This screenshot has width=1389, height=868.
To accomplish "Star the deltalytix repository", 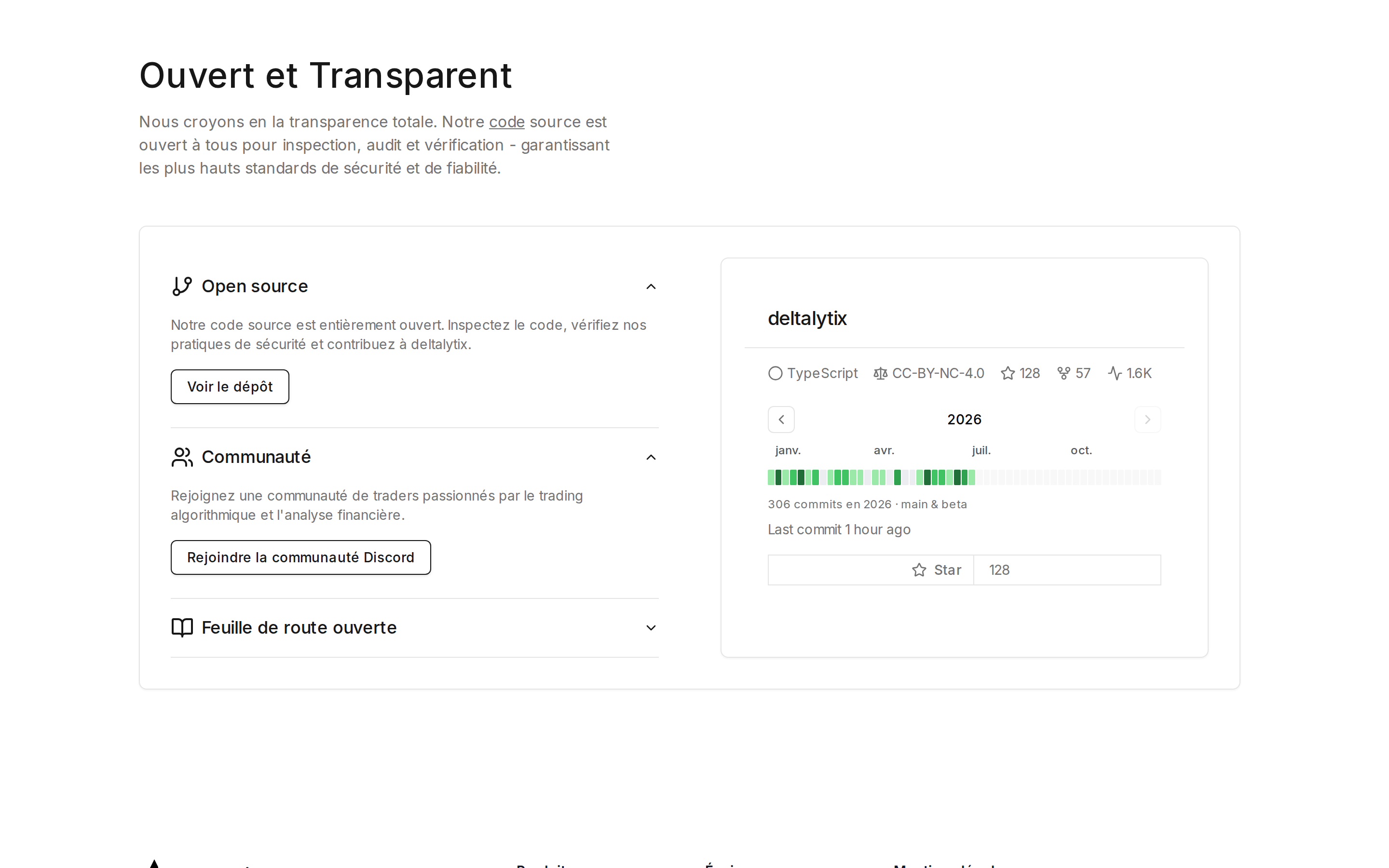I will click(x=871, y=570).
